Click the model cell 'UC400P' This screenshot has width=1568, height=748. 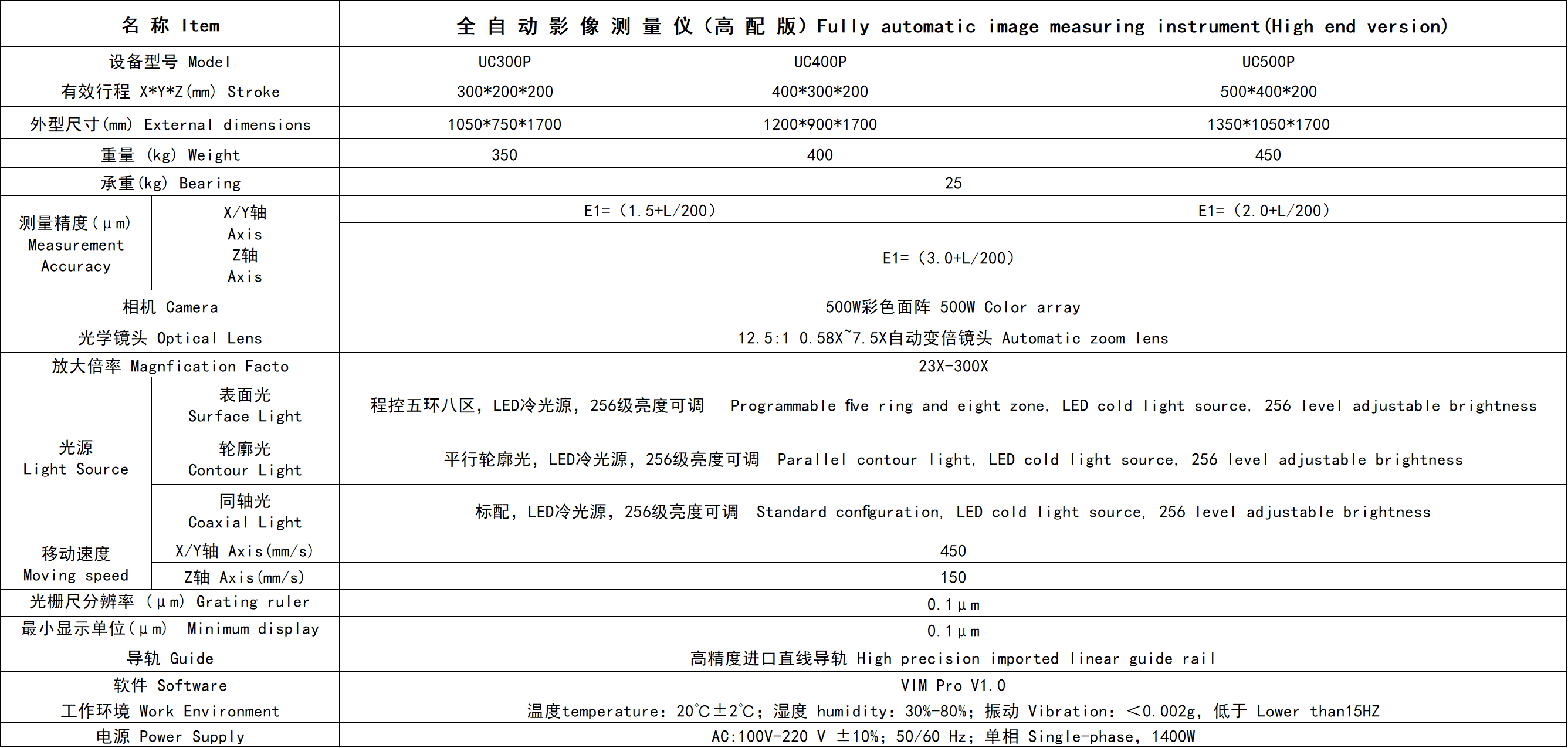[820, 62]
